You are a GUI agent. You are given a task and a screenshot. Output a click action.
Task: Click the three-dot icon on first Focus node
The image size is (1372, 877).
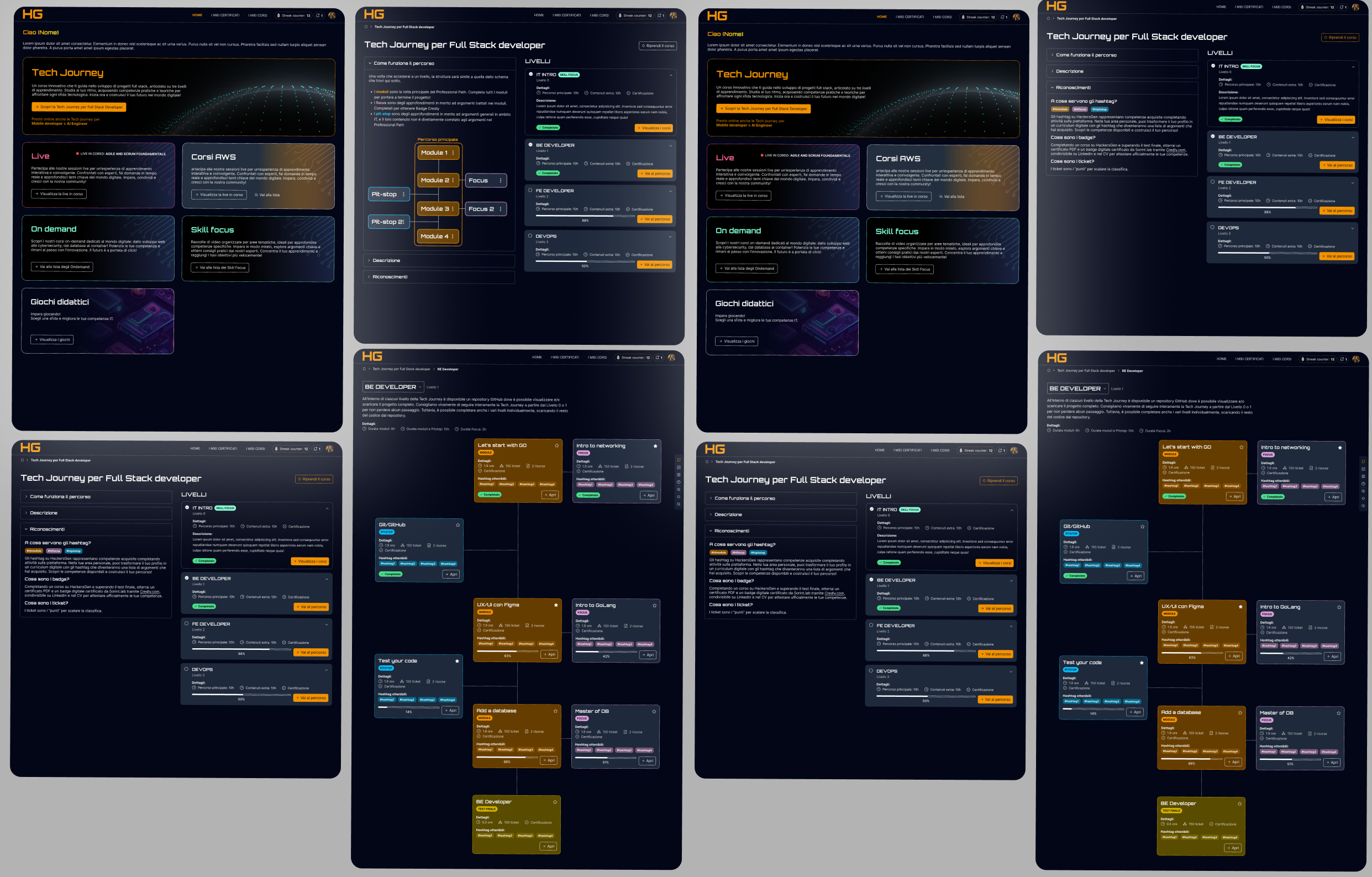500,181
